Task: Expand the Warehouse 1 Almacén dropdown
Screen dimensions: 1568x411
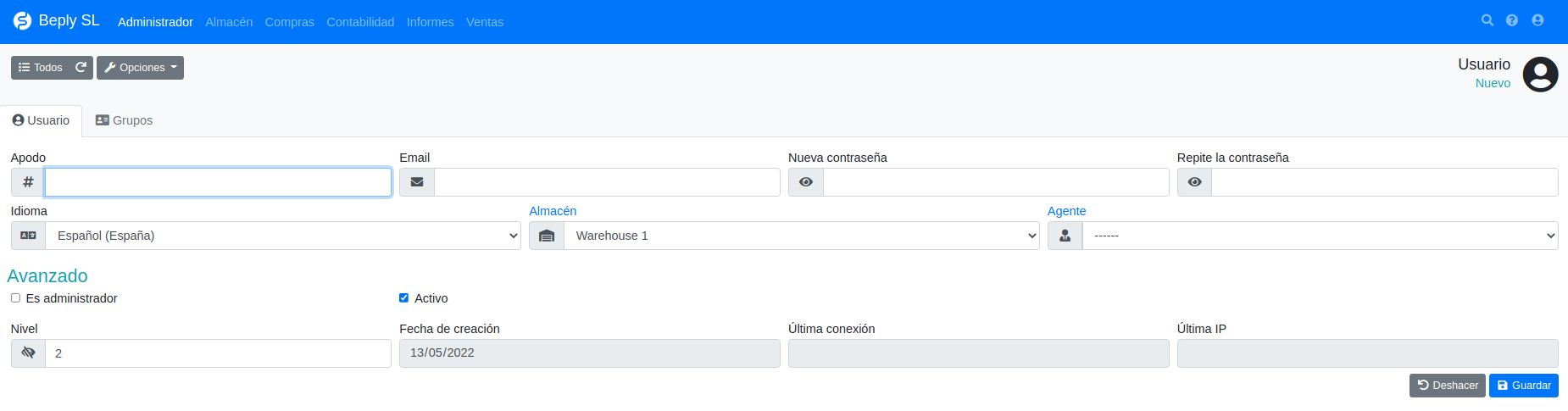Action: click(x=802, y=236)
